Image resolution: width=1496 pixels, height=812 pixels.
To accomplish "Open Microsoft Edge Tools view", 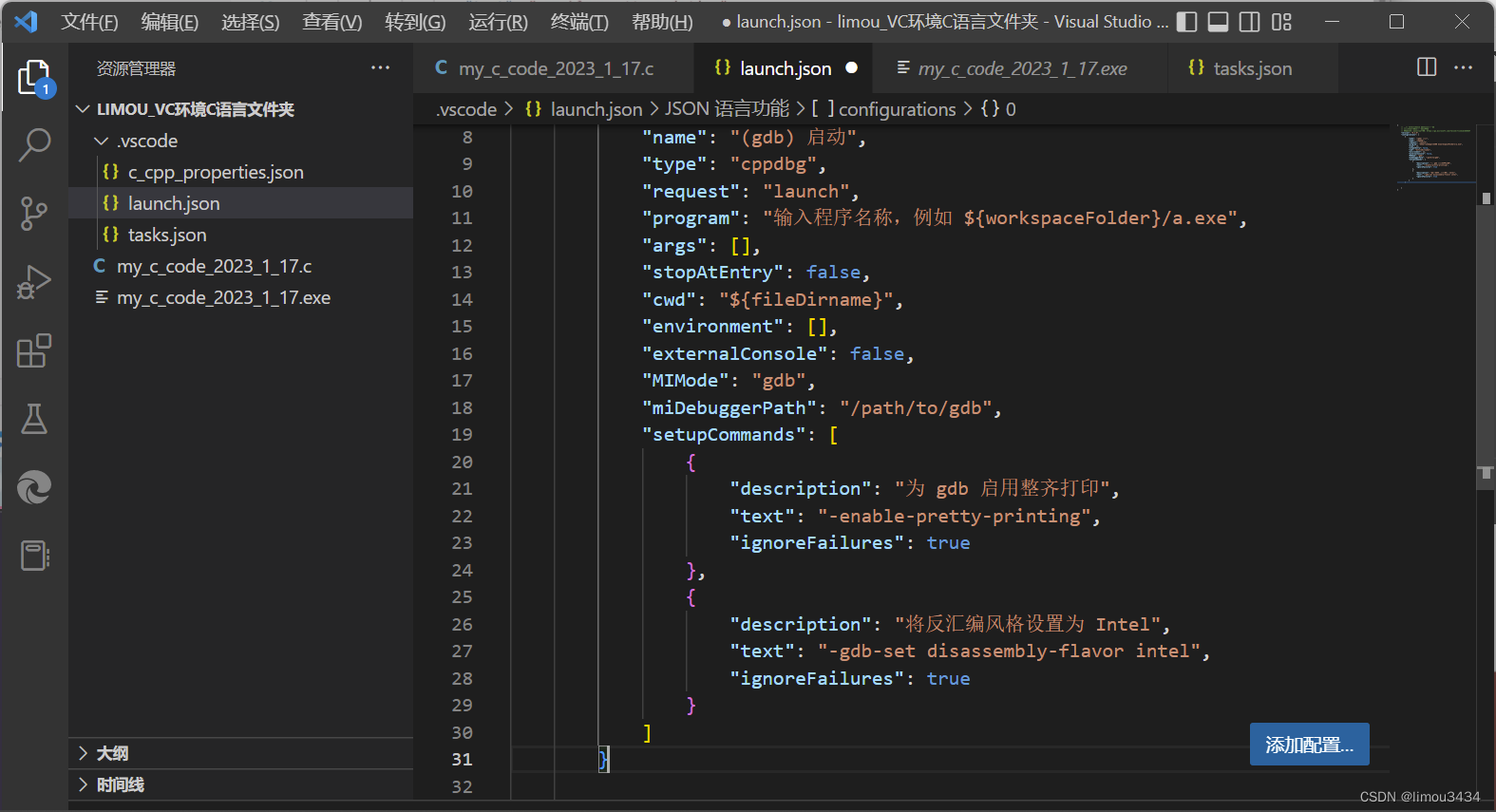I will pyautogui.click(x=34, y=487).
